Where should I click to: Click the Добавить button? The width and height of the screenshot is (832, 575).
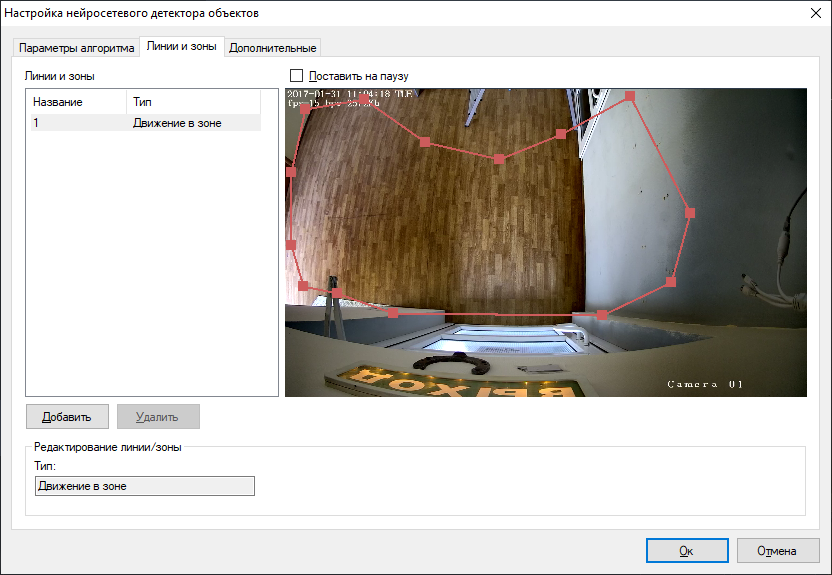coord(66,417)
